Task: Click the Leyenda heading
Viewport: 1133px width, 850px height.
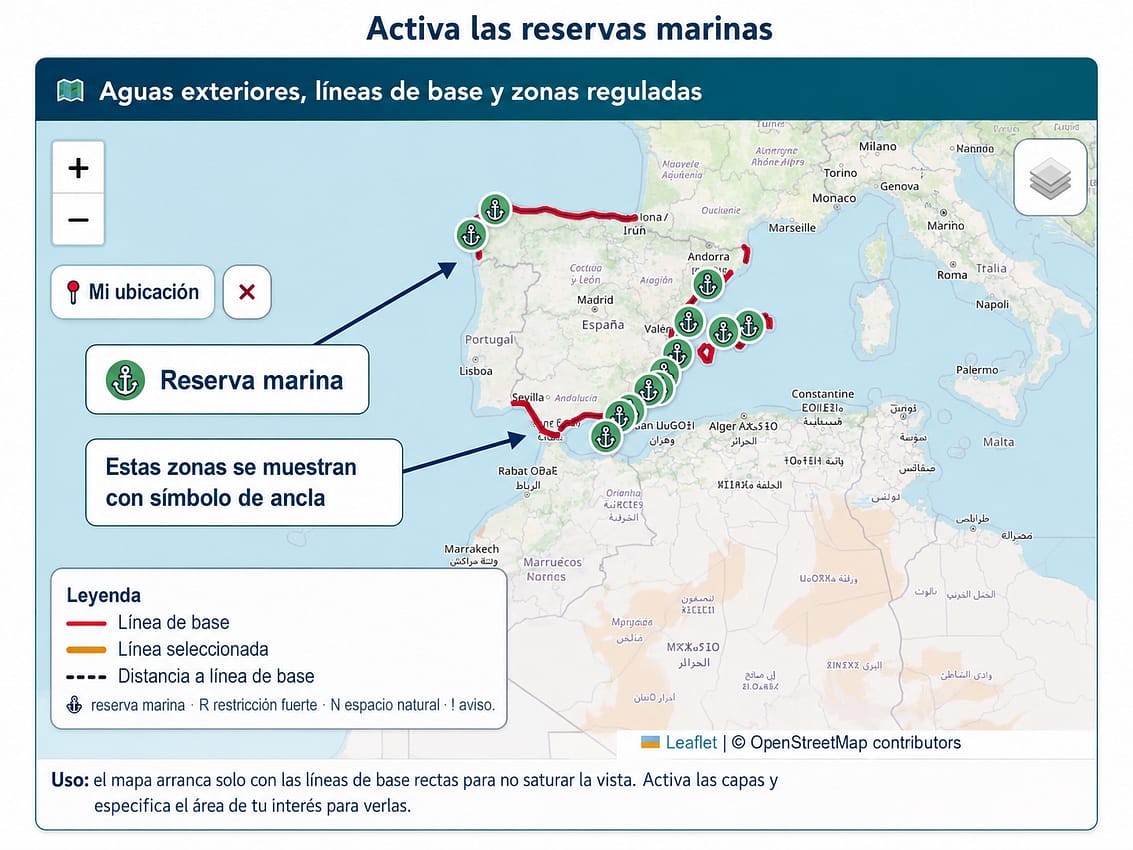Action: (103, 595)
